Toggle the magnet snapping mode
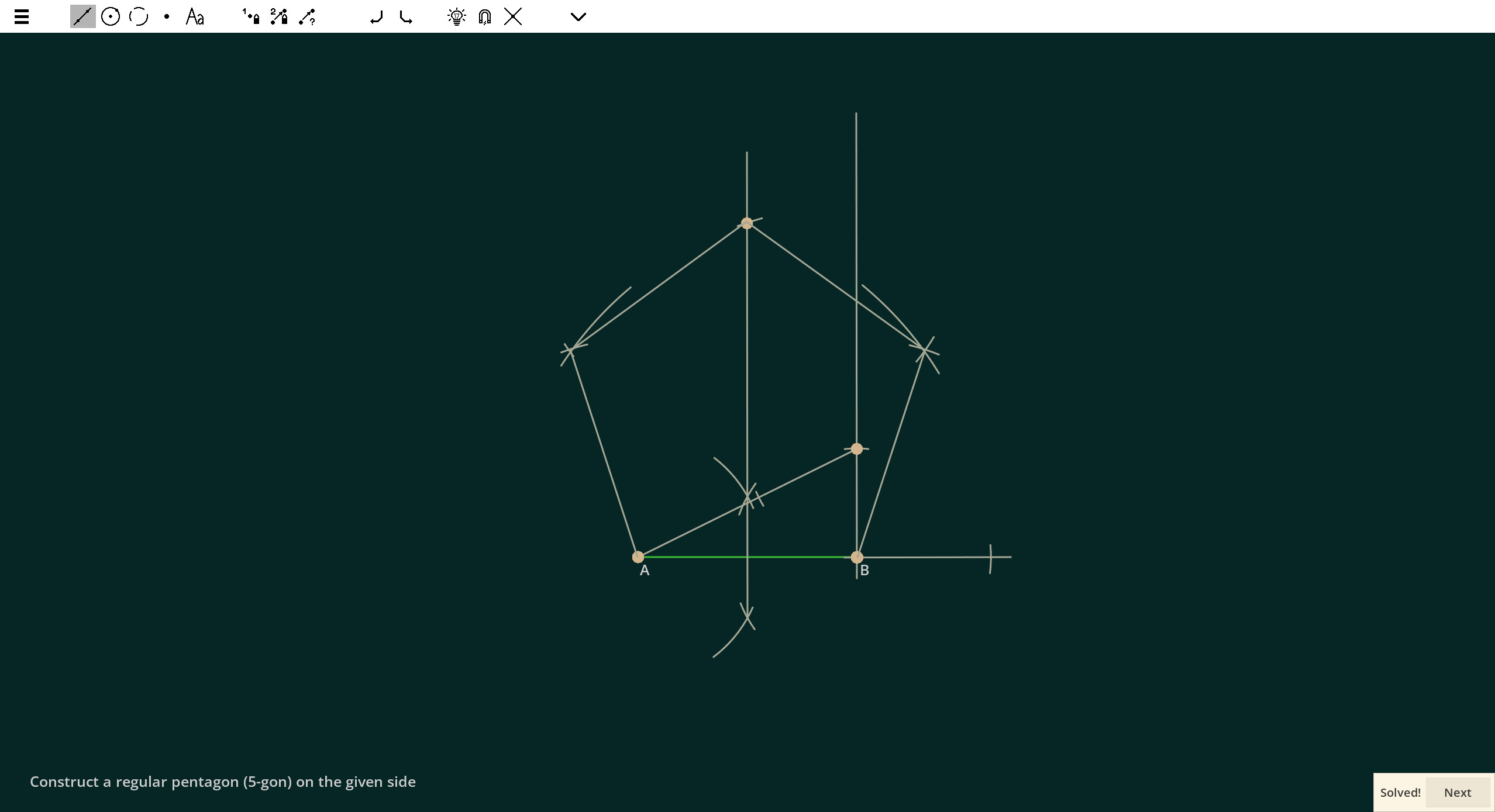The image size is (1495, 812). [484, 16]
